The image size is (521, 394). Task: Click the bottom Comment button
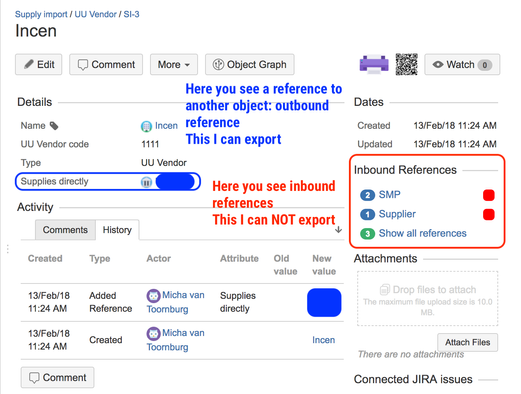57,377
